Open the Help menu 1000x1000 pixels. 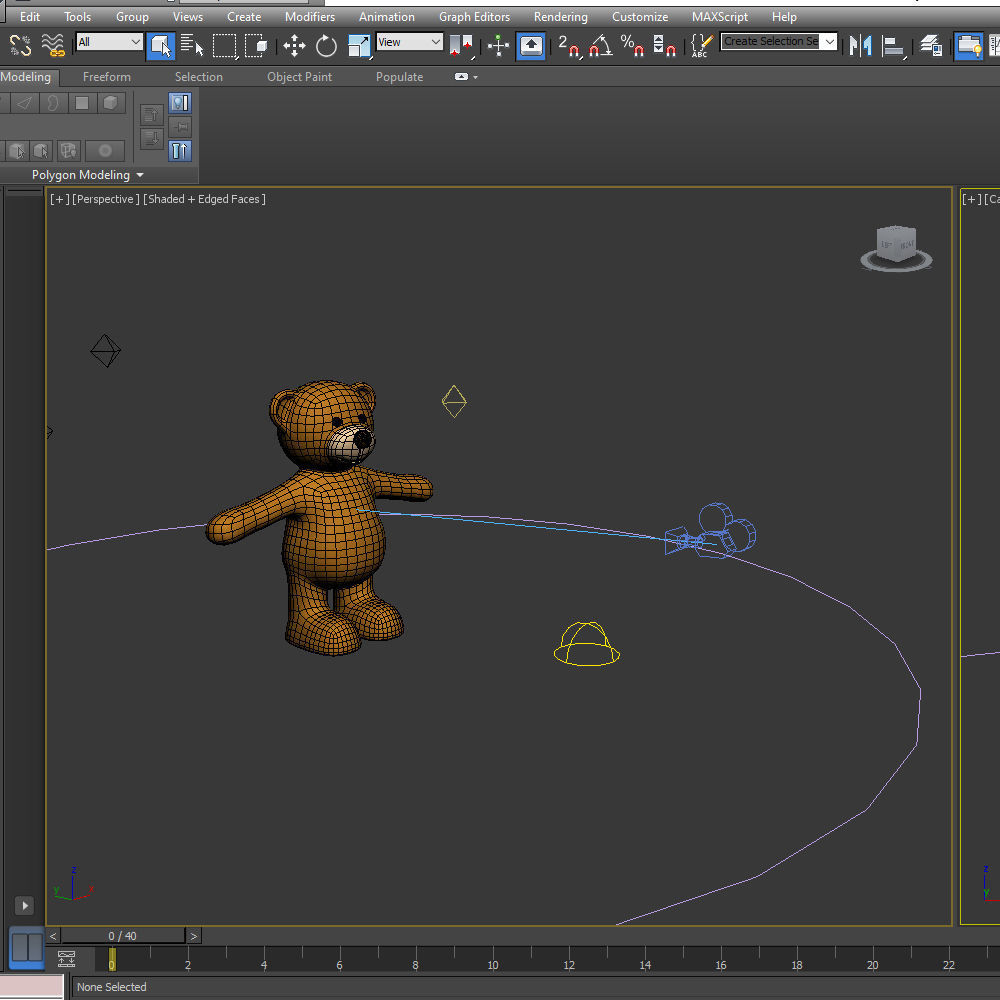(784, 17)
